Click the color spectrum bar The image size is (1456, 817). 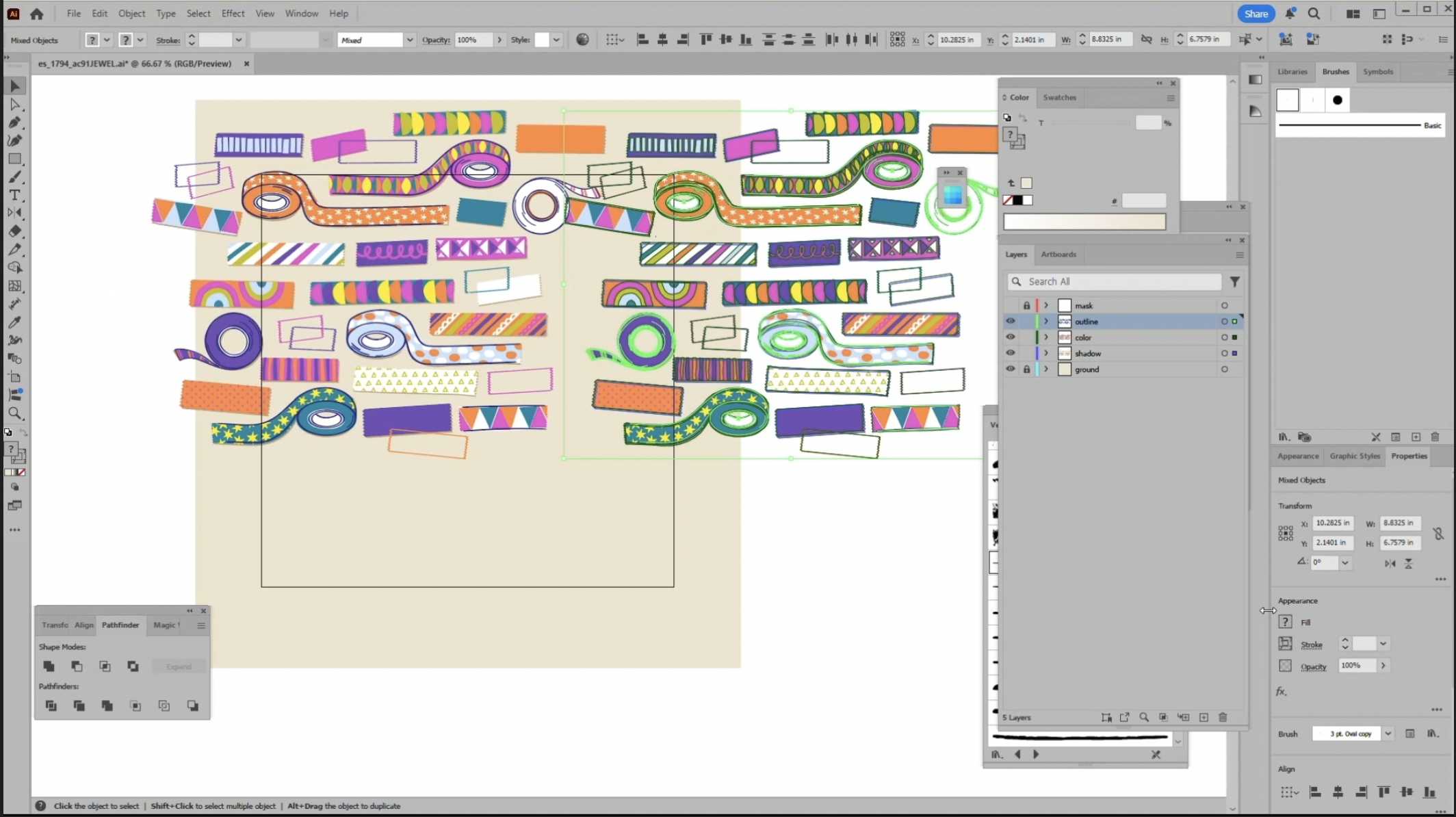(1084, 222)
